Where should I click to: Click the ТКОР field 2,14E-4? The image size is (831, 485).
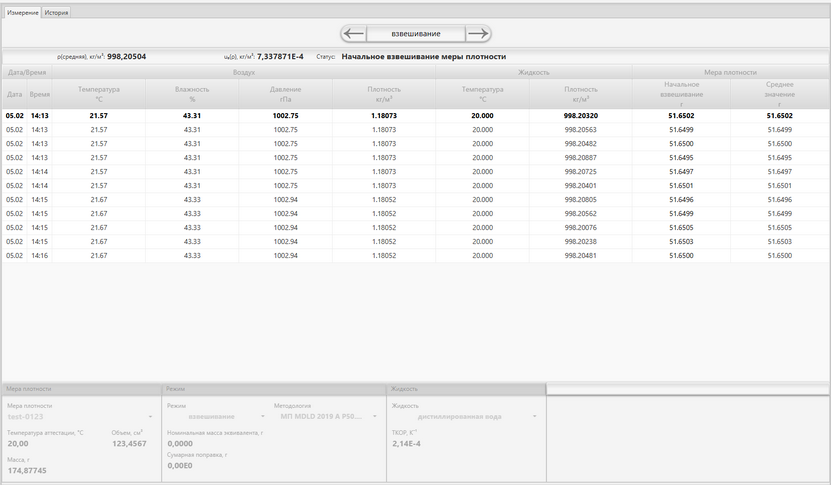pos(406,444)
